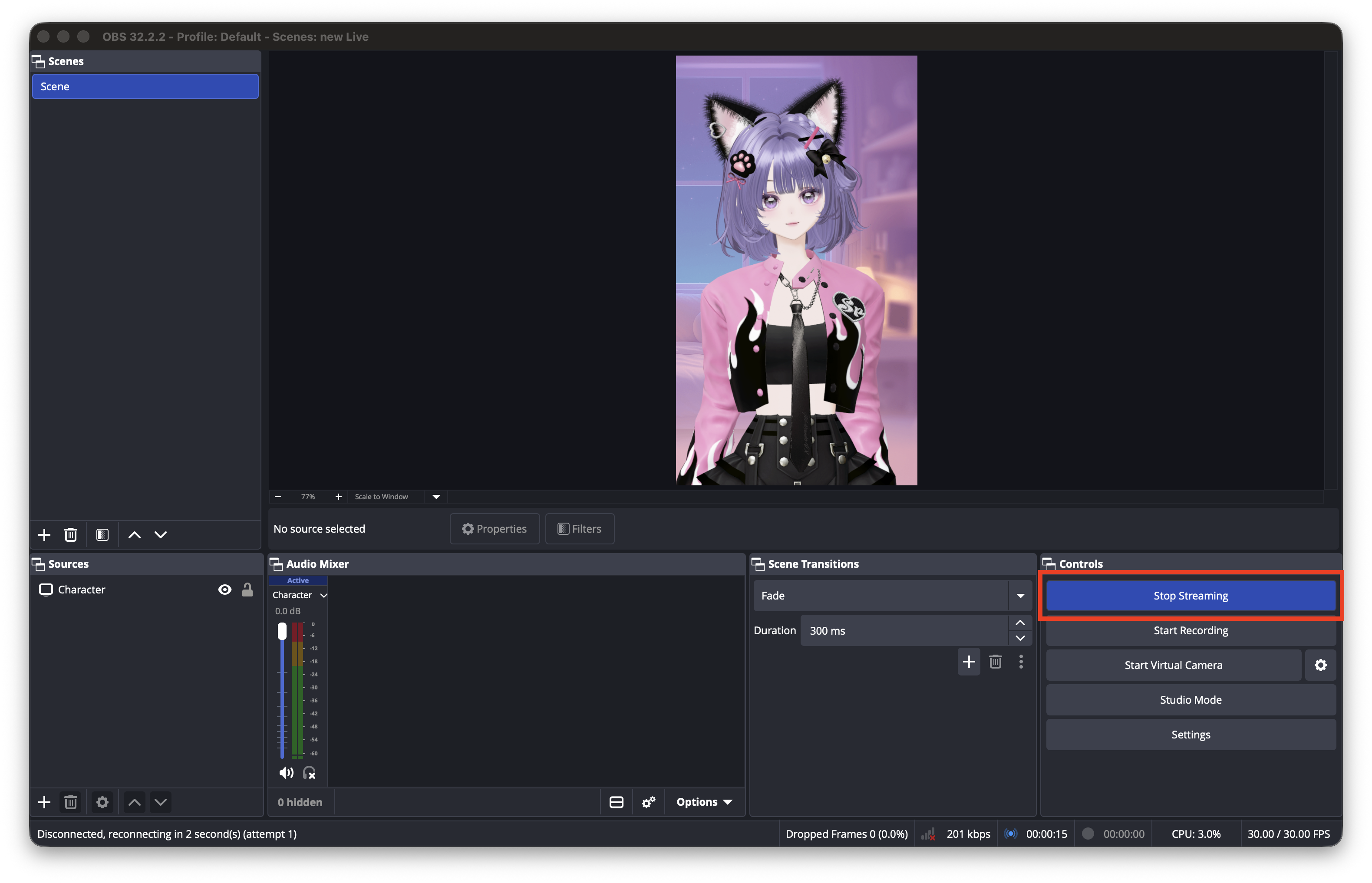
Task: Mute the Character audio speaker icon
Action: tap(286, 773)
